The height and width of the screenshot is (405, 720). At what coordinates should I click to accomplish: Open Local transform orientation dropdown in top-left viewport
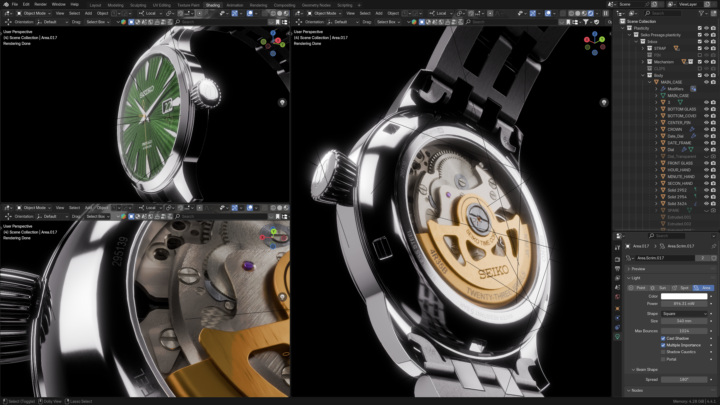(x=150, y=13)
